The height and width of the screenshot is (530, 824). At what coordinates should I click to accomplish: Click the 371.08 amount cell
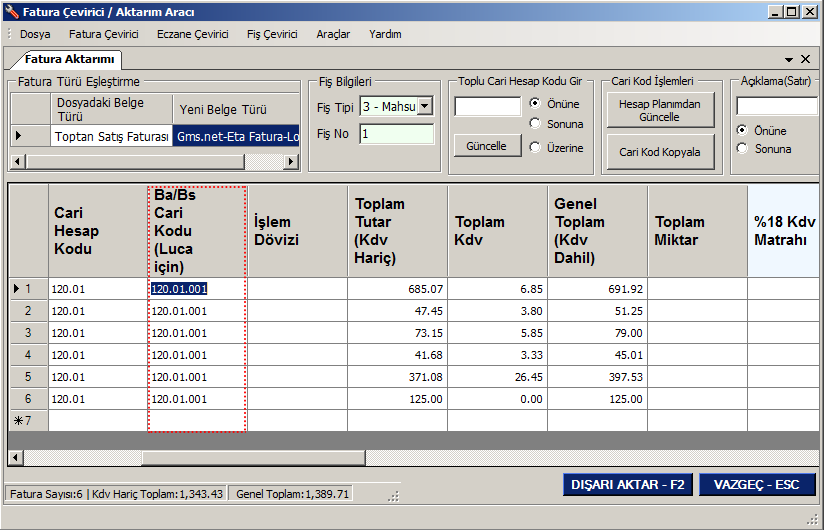tap(397, 377)
